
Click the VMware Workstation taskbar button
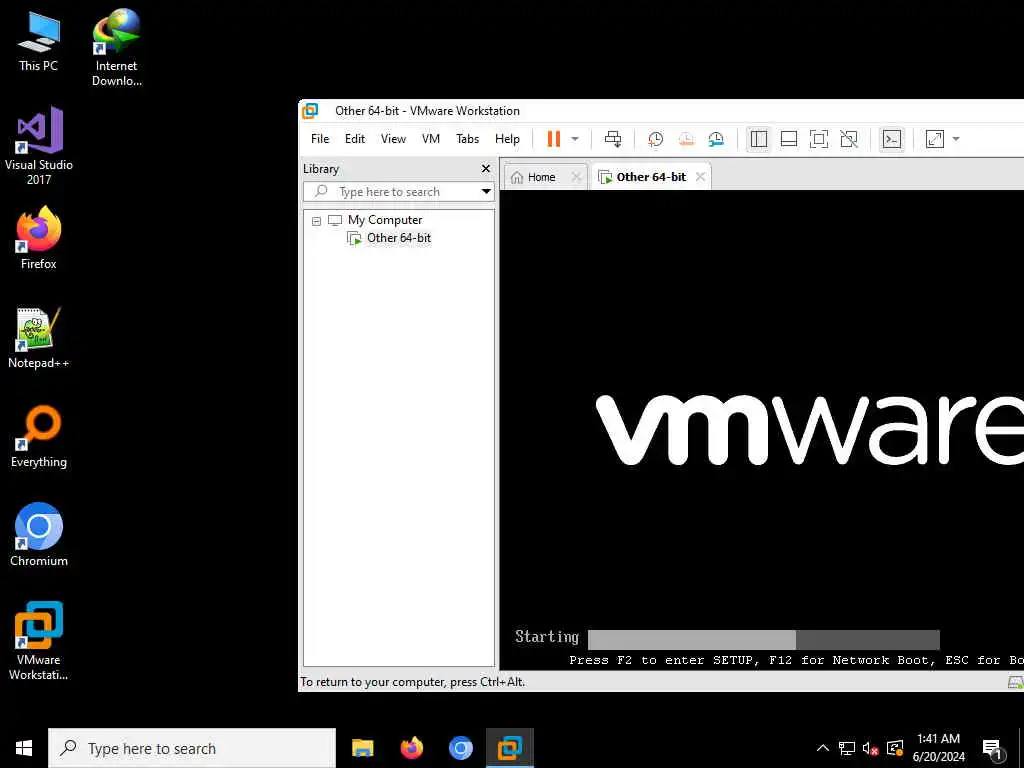coord(509,748)
